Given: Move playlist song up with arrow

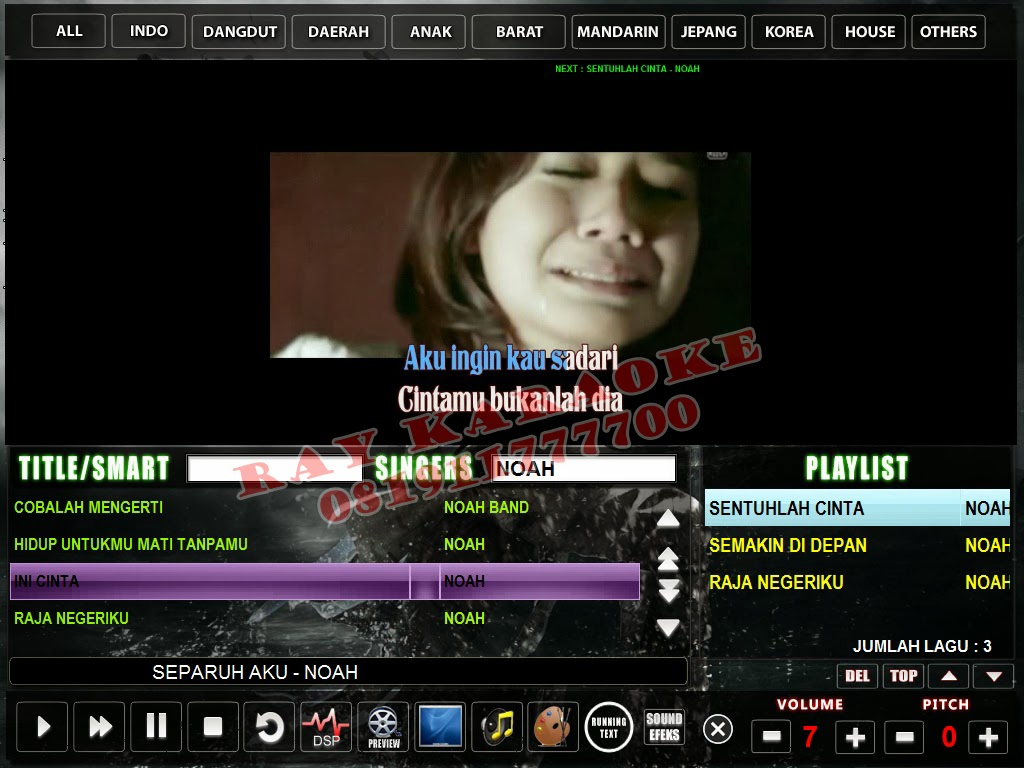Looking at the screenshot, I should pos(949,676).
